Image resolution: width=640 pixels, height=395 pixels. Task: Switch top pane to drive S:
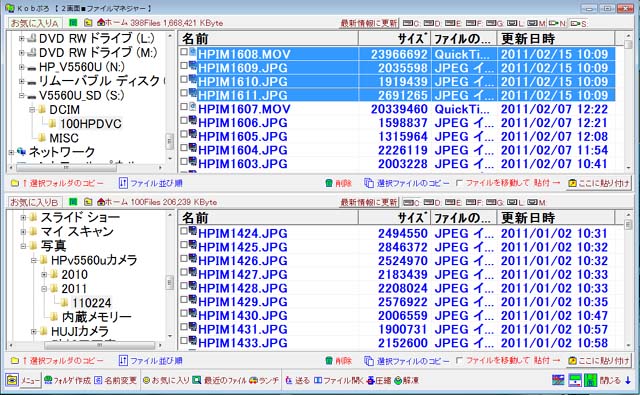[x=579, y=23]
